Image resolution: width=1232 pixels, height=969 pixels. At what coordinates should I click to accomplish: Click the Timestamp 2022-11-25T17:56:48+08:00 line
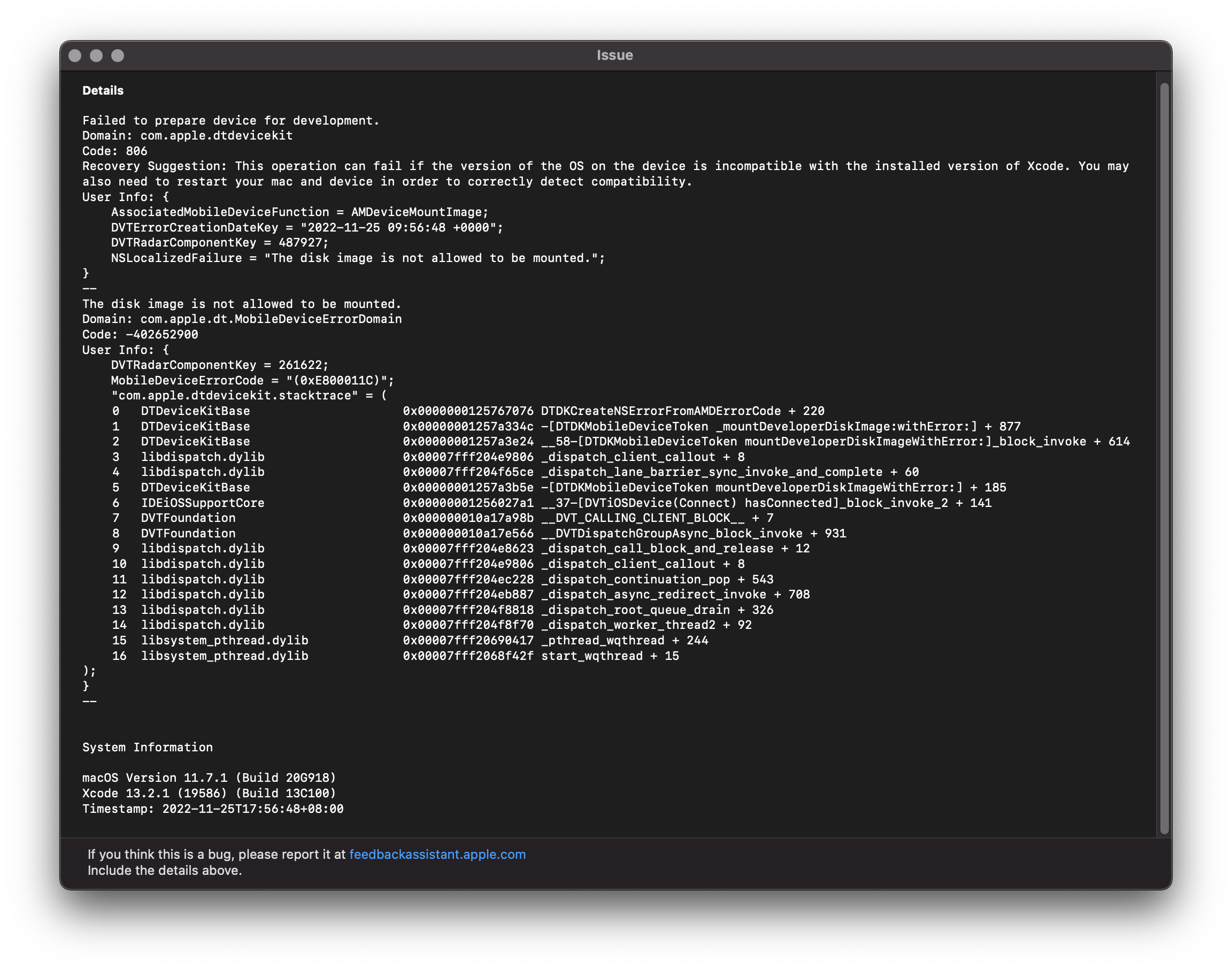click(x=213, y=809)
